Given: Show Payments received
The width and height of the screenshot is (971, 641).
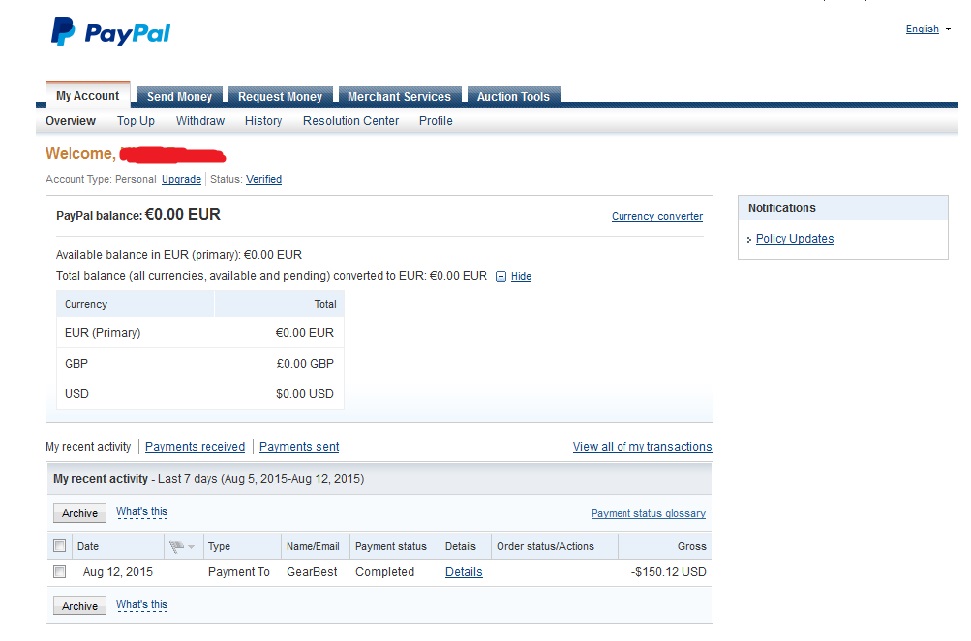Looking at the screenshot, I should [194, 447].
